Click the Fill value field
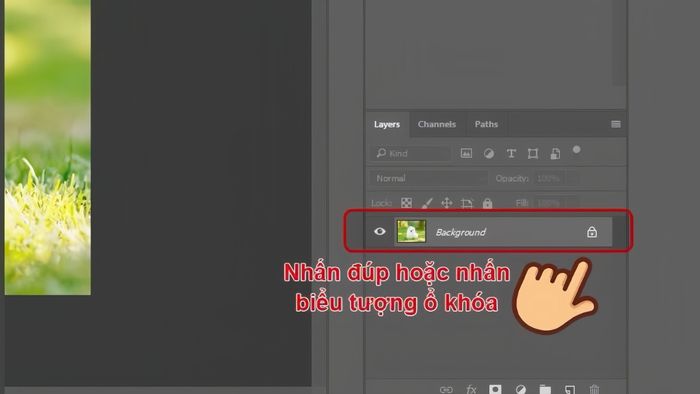This screenshot has width=700, height=394. [x=549, y=203]
